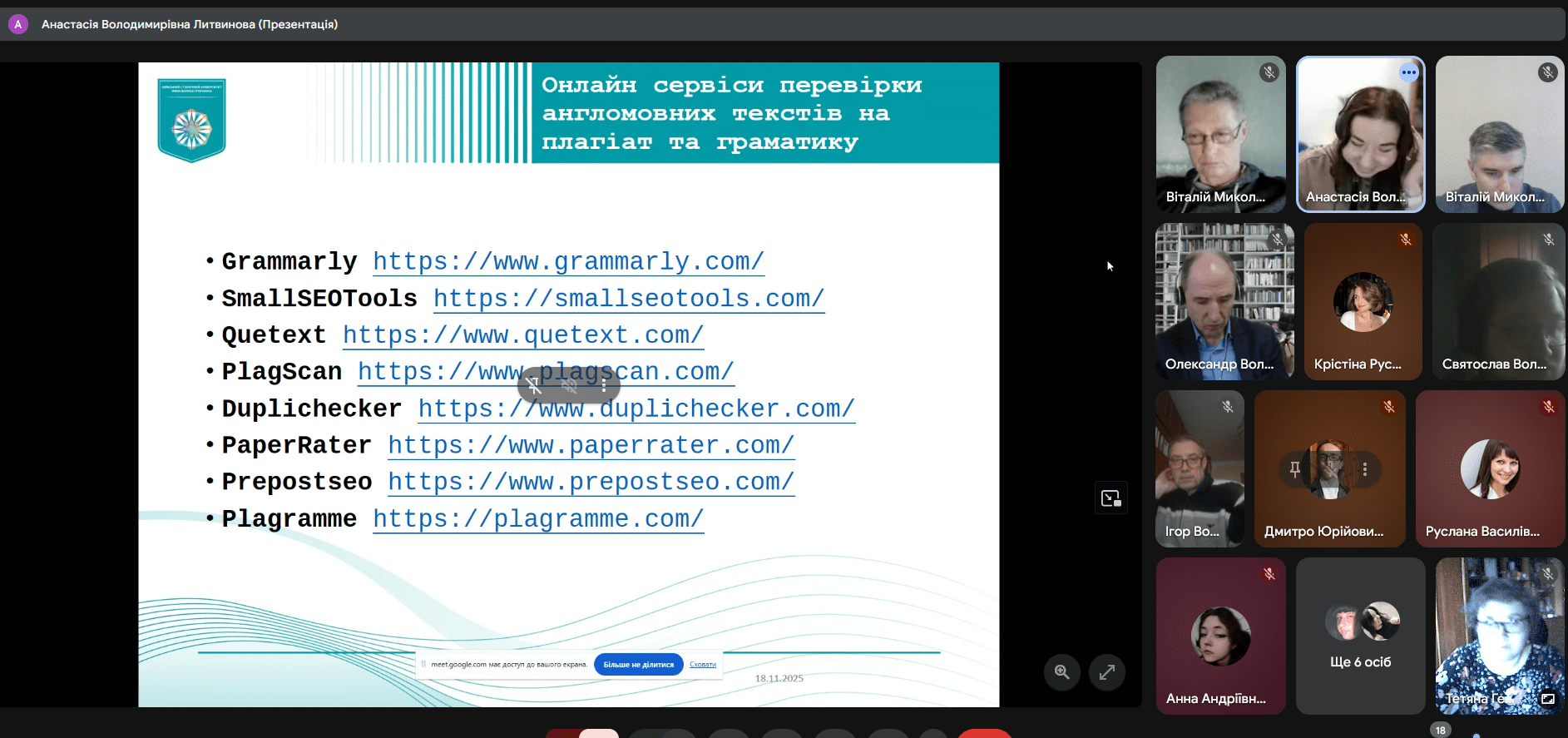Expand the presentation to full screen
Image resolution: width=1568 pixels, height=738 pixels.
pos(1107,672)
